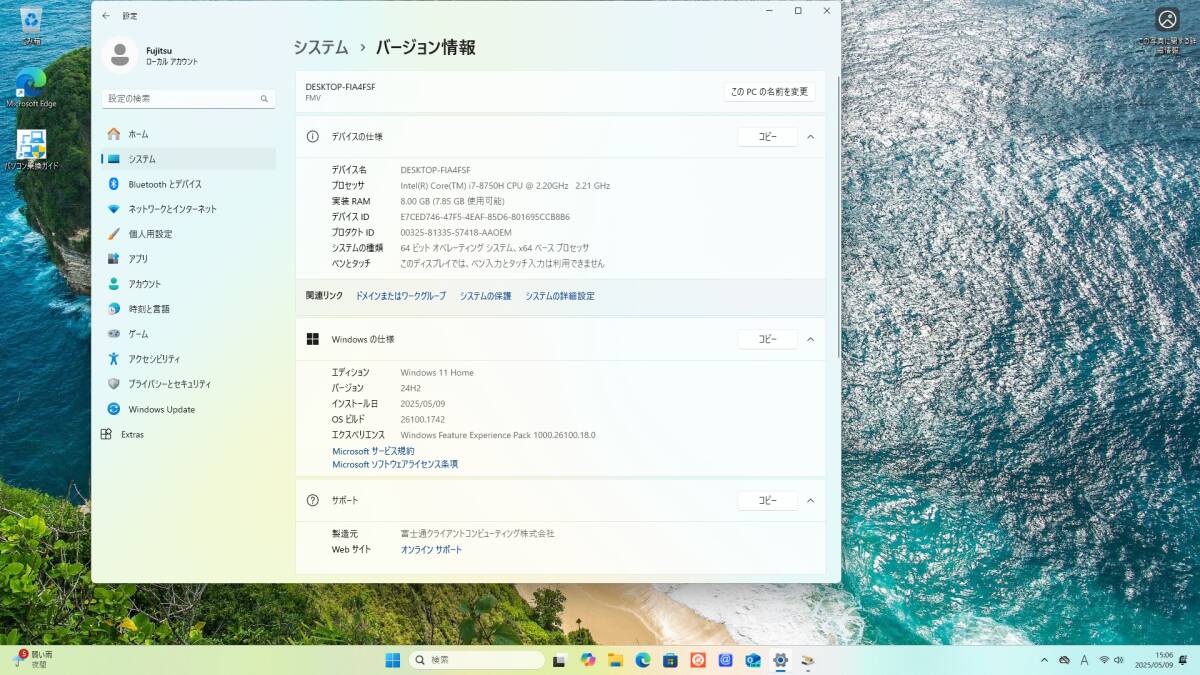Open アプリ settings in the sidebar
Image resolution: width=1200 pixels, height=675 pixels.
[x=188, y=259]
